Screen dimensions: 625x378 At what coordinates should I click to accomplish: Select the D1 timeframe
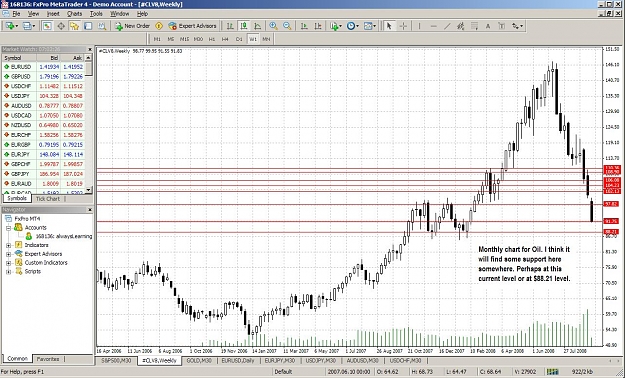point(239,39)
